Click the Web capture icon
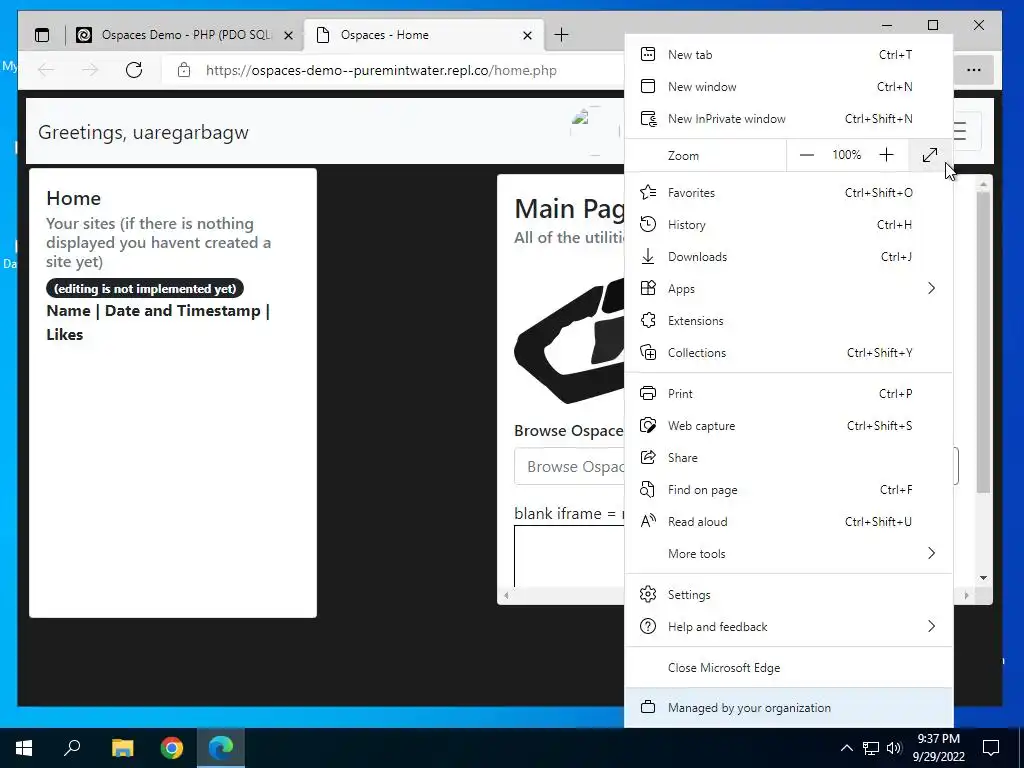 (x=648, y=425)
